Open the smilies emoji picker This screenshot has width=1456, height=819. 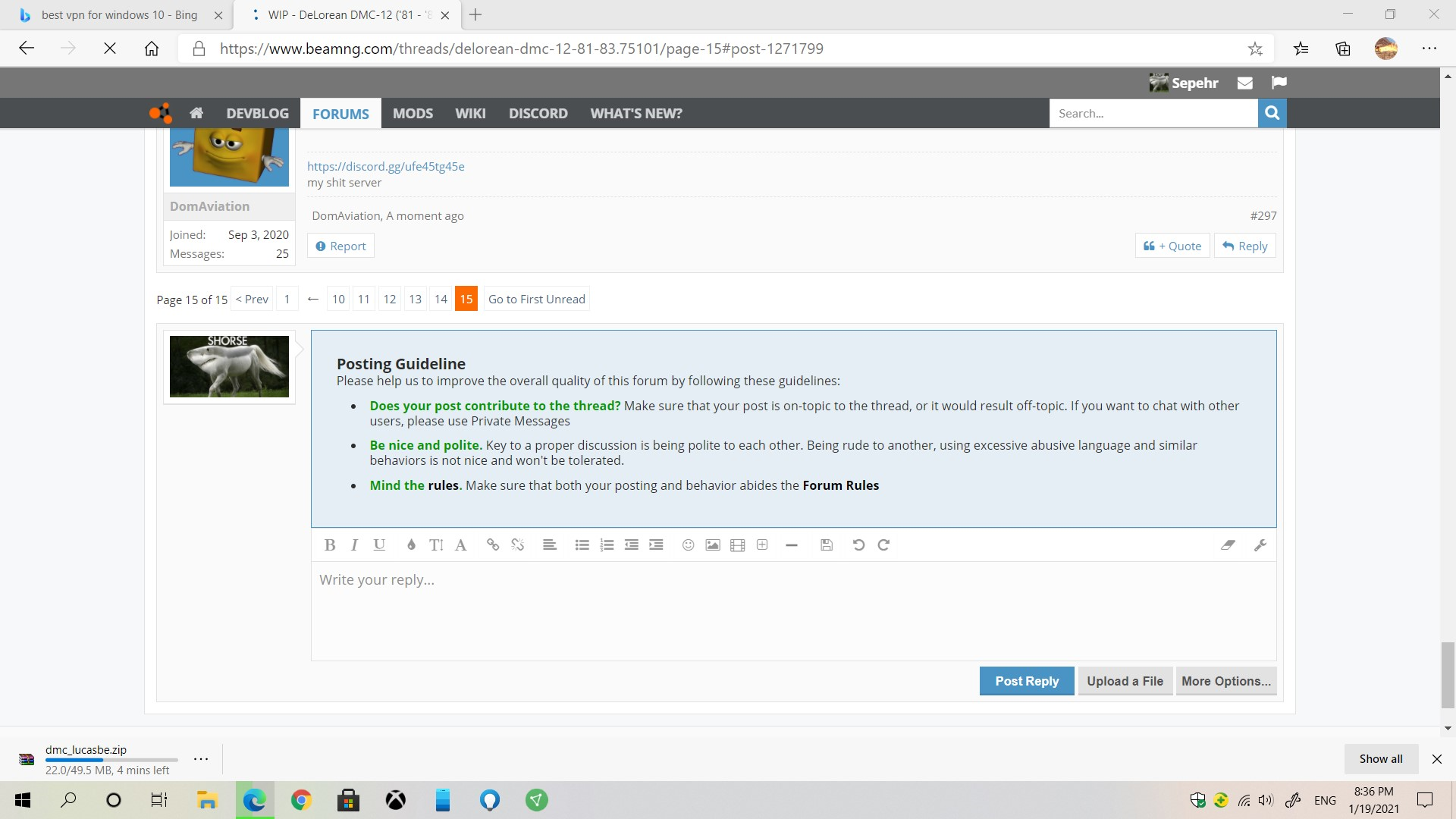(x=688, y=544)
